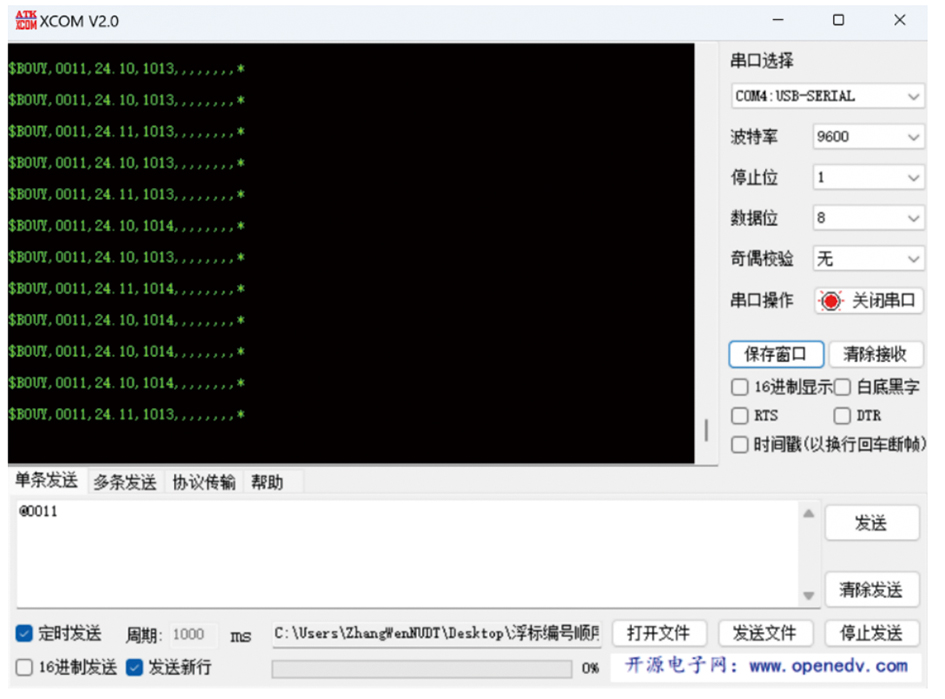Click the XCOM app icon in title bar
This screenshot has width=945, height=699.
point(25,20)
